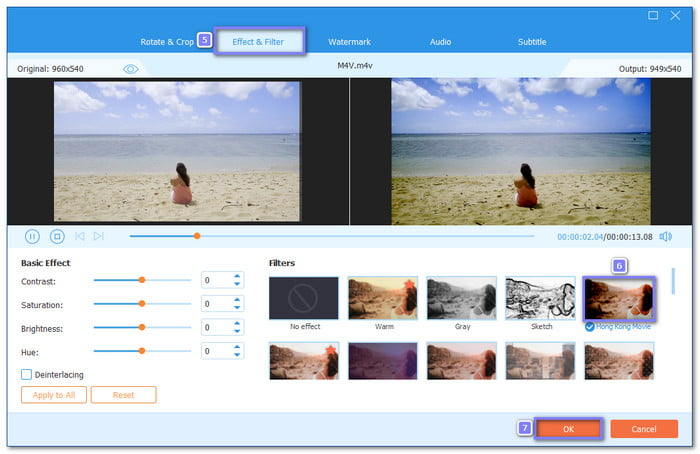Select the No effect filter
The image size is (700, 454).
click(x=304, y=298)
